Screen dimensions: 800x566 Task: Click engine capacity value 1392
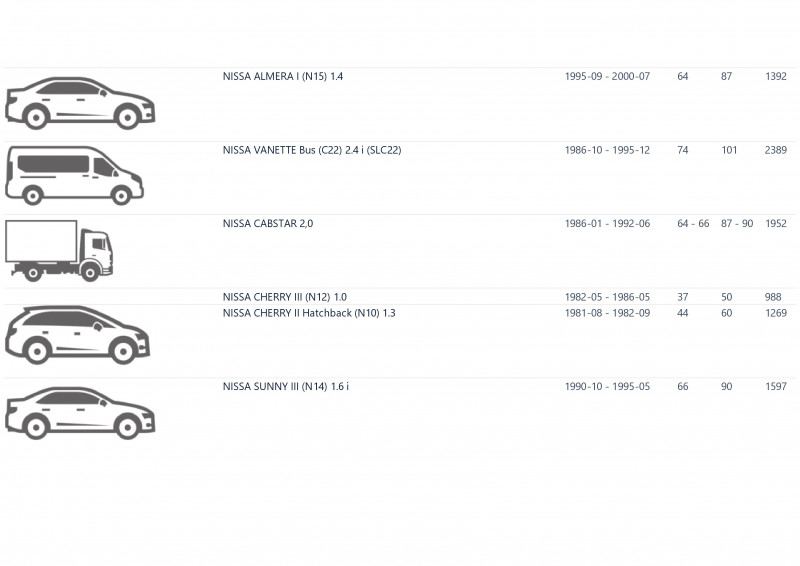pyautogui.click(x=776, y=77)
